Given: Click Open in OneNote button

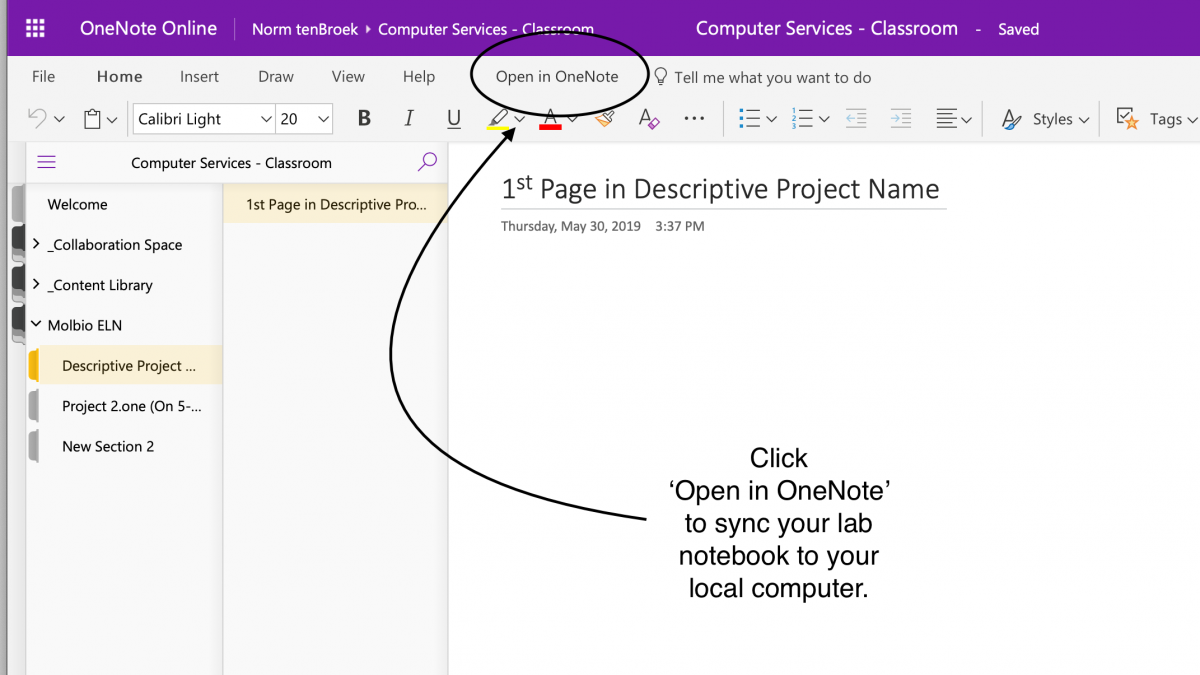Looking at the screenshot, I should (x=557, y=76).
